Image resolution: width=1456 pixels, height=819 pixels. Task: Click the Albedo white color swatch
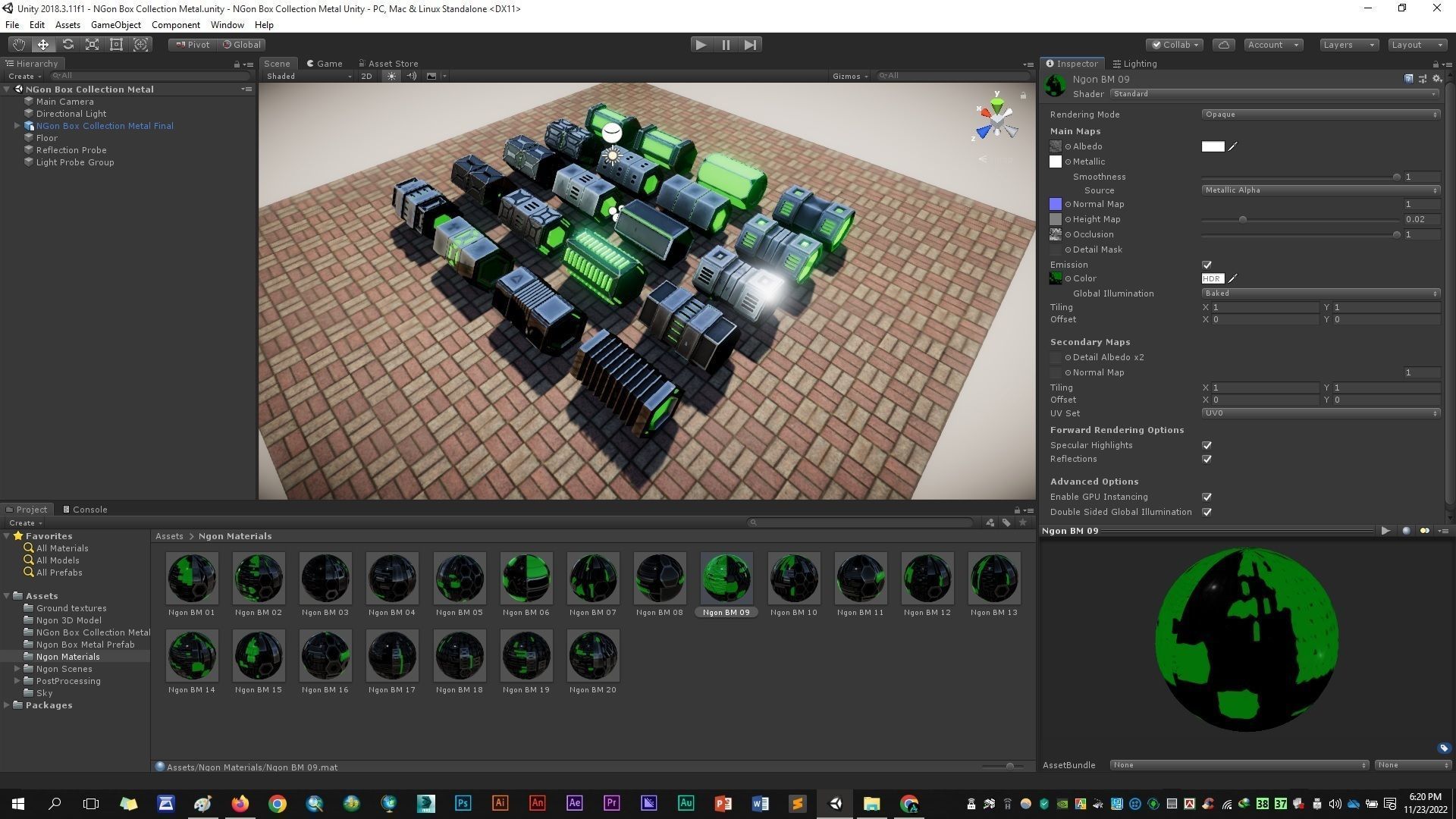(x=1213, y=146)
